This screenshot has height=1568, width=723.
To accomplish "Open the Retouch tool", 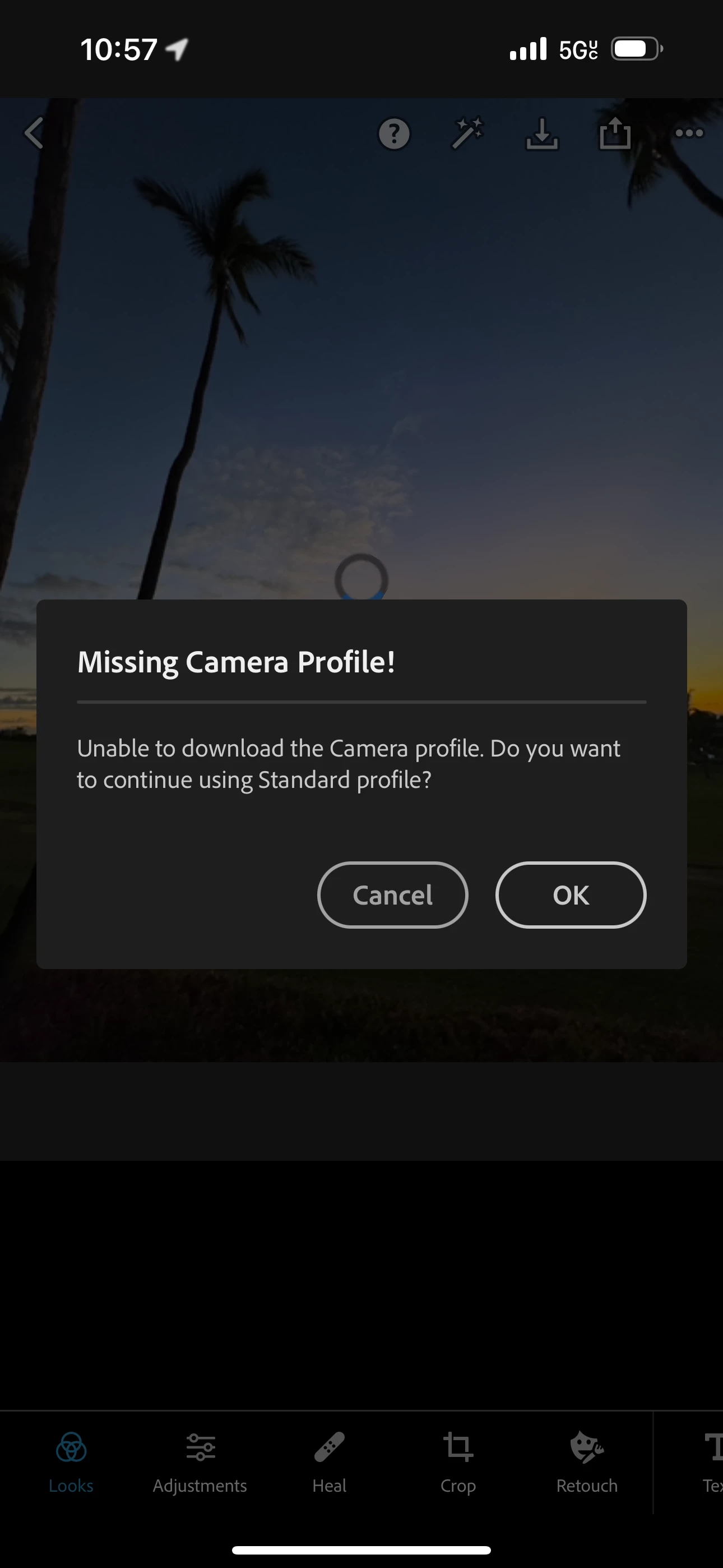I will tap(587, 1462).
